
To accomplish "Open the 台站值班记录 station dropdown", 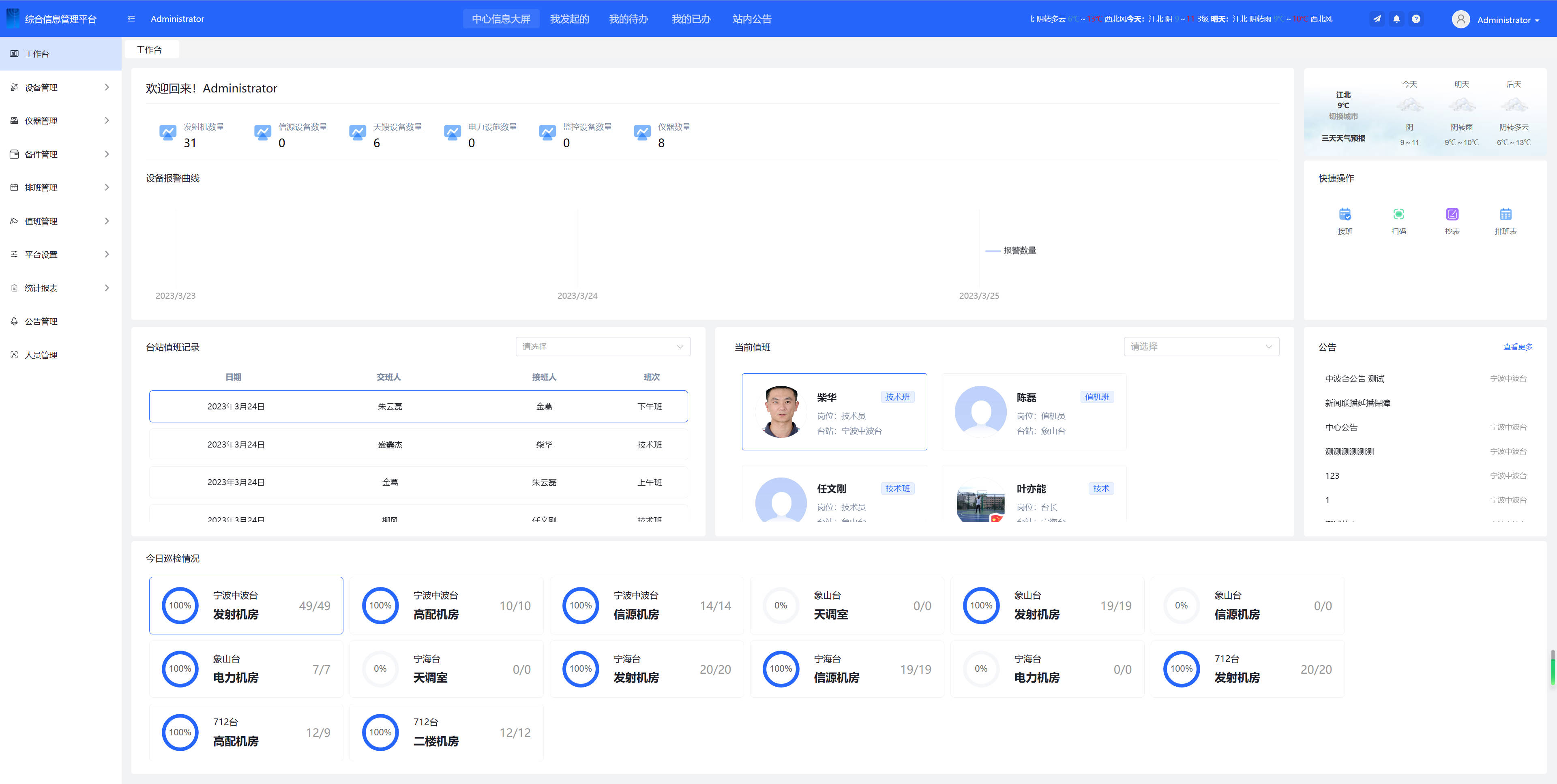I will [x=603, y=347].
